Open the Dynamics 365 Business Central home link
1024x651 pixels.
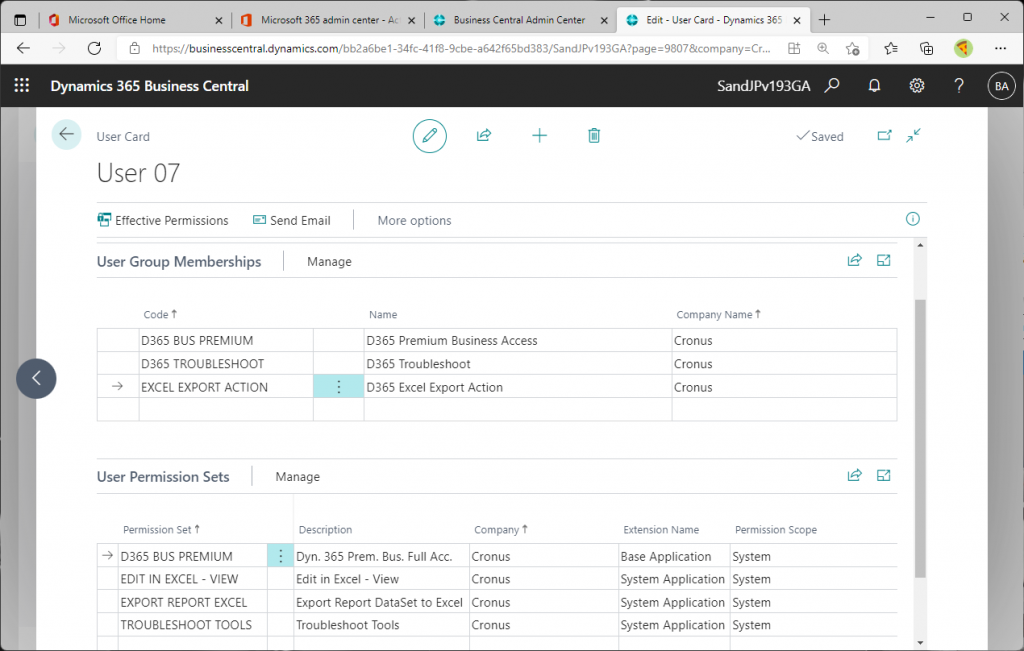[x=150, y=86]
